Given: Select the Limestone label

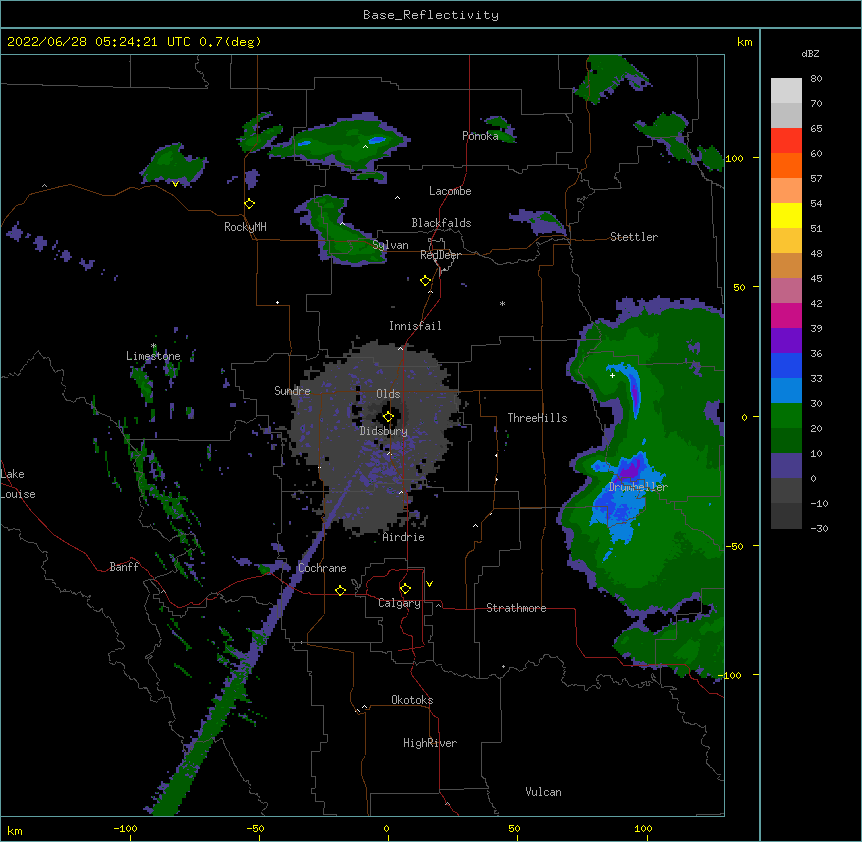Looking at the screenshot, I should coord(153,356).
